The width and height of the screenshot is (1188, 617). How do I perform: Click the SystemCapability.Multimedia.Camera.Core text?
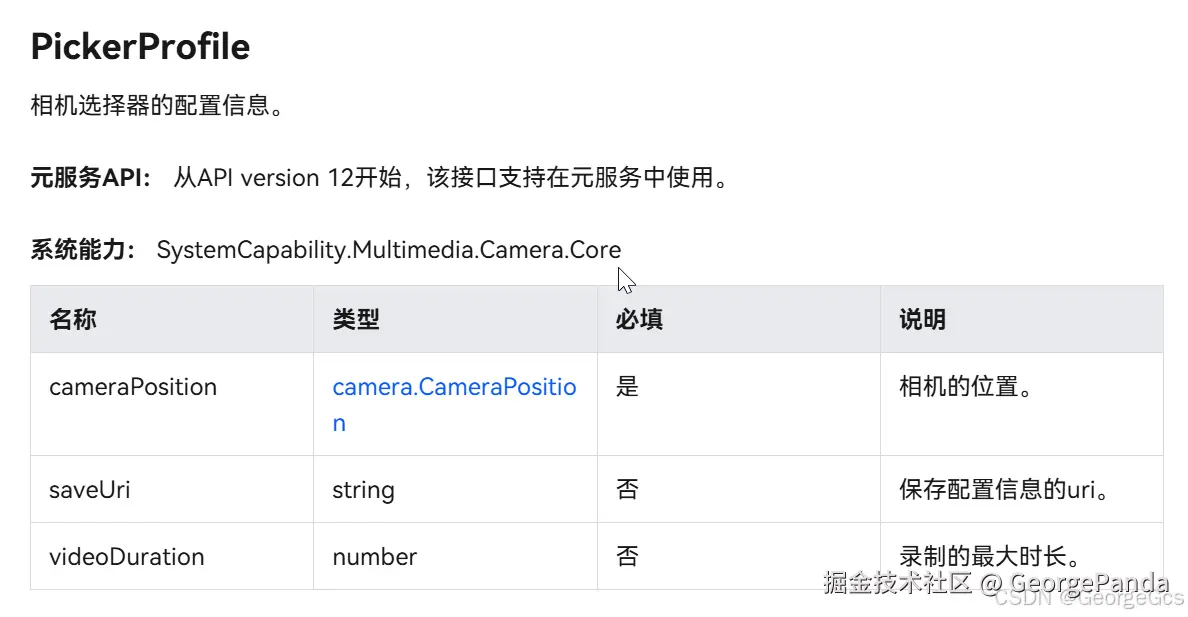tap(388, 250)
